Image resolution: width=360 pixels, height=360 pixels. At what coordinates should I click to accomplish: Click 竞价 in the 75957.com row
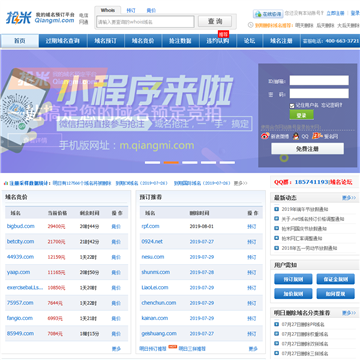[116, 303]
